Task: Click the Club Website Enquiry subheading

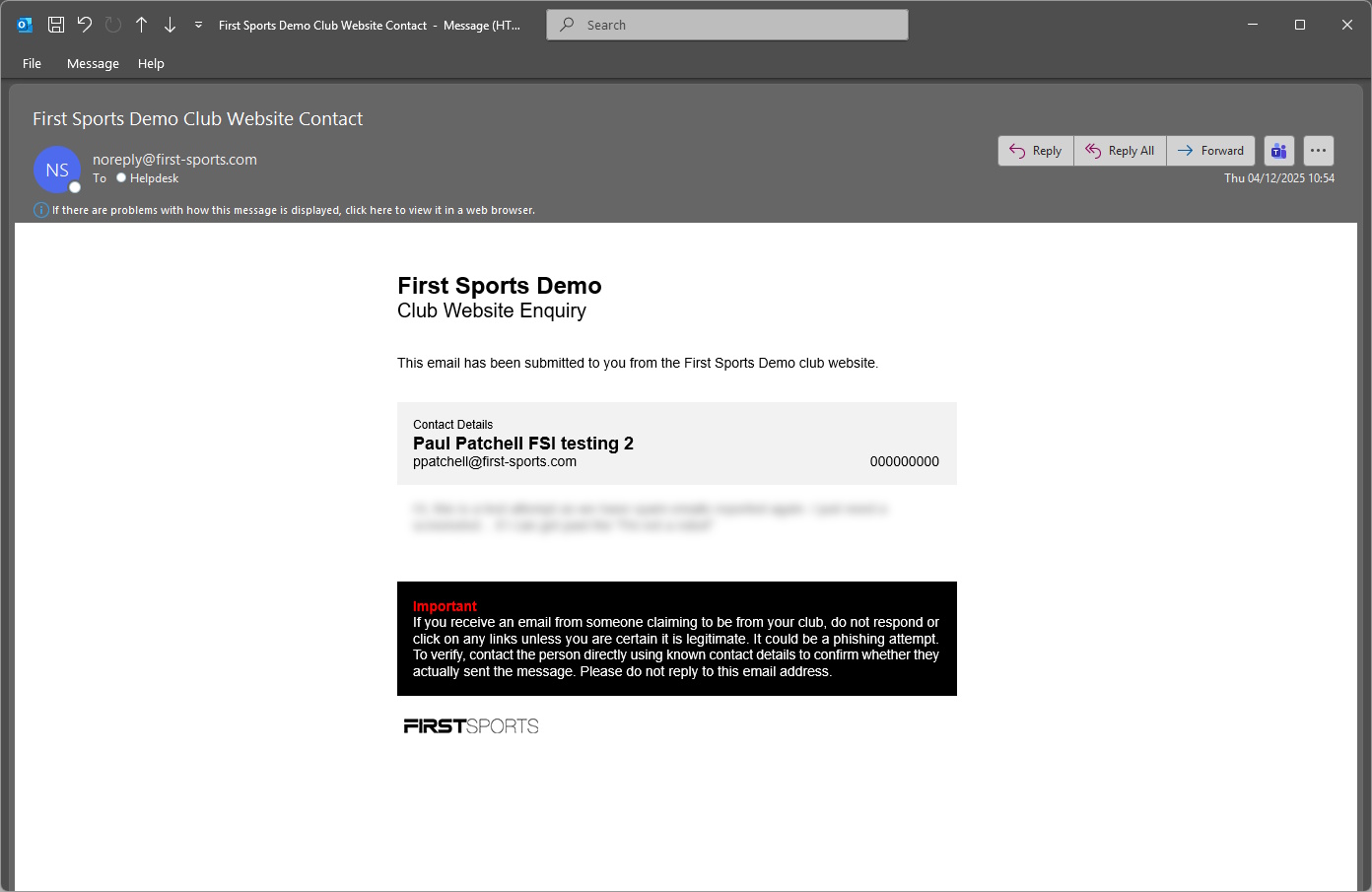Action: (x=492, y=310)
